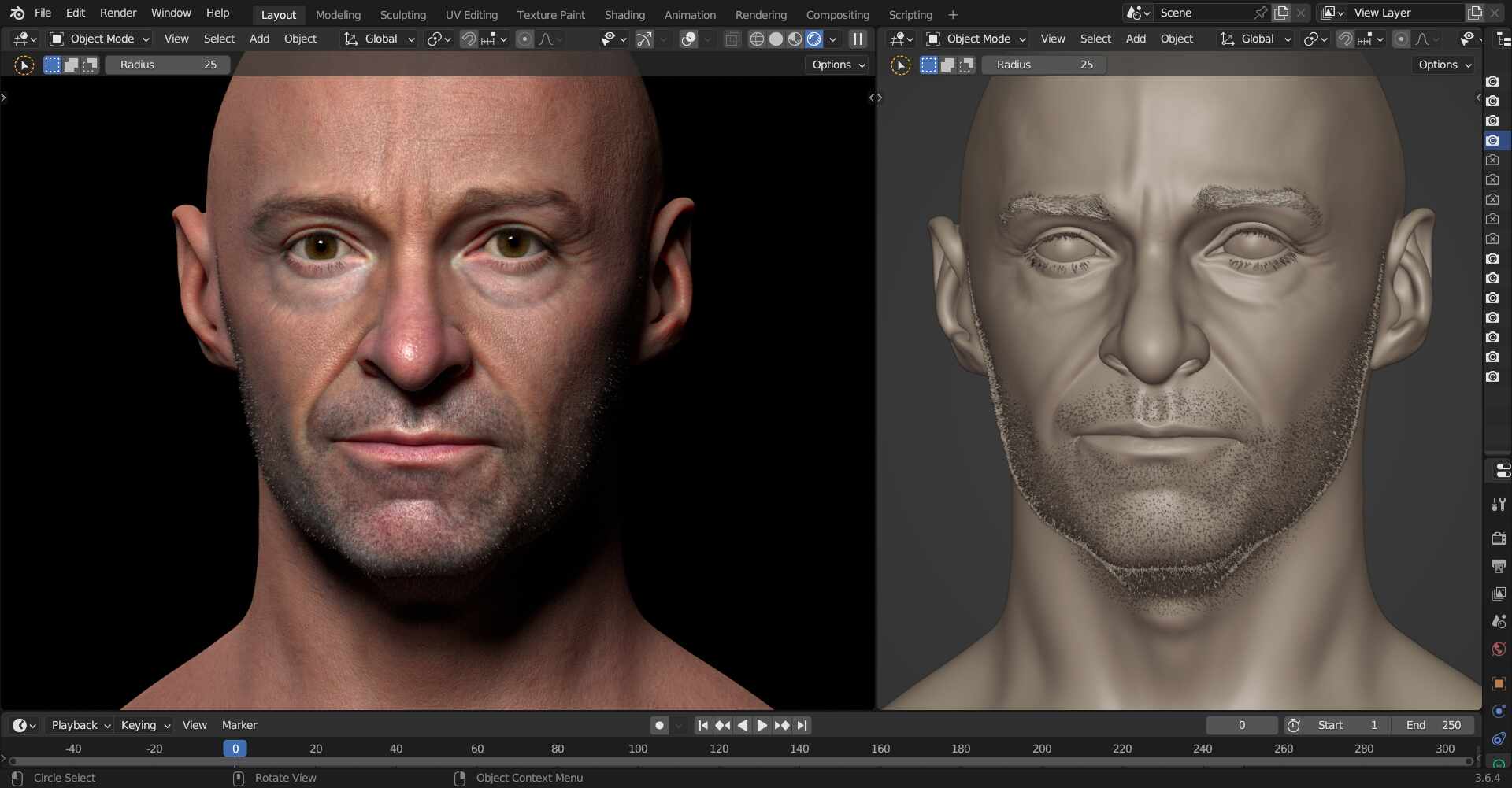This screenshot has height=788, width=1512.
Task: Open the snapping options dropdown in left viewport
Action: point(494,39)
